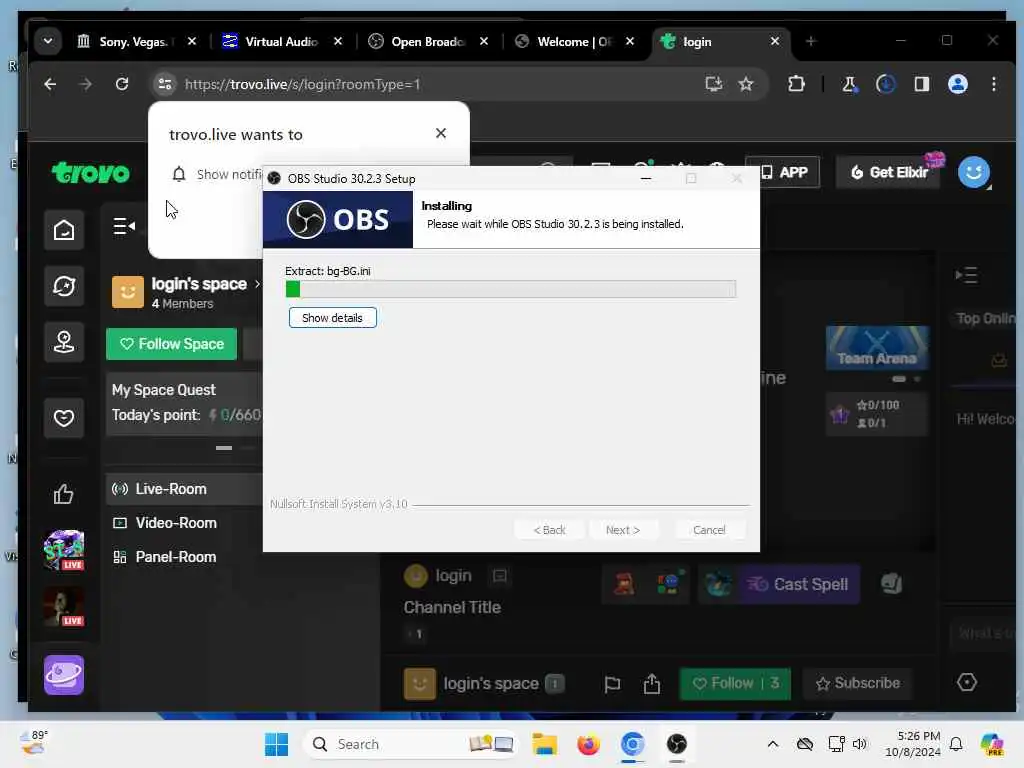Viewport: 1024px width, 768px height.
Task: Toggle the browser side panel
Action: click(x=921, y=84)
